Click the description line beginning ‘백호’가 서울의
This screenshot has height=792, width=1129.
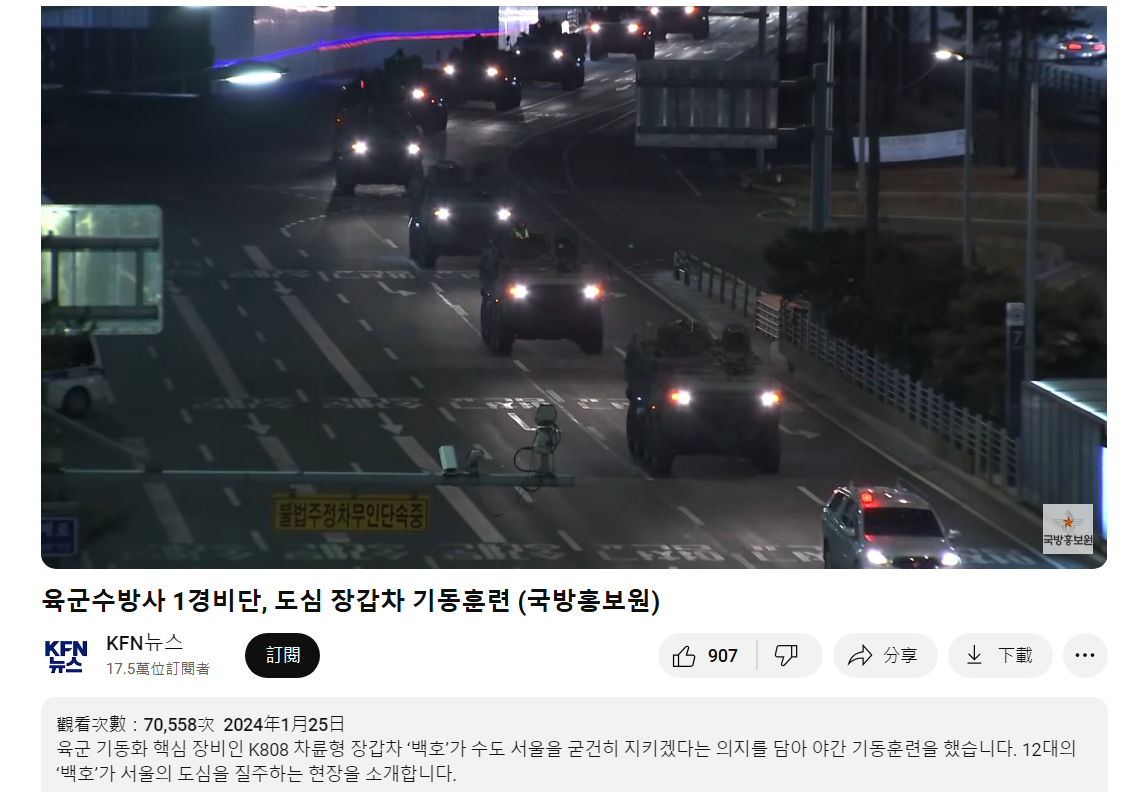coord(256,774)
